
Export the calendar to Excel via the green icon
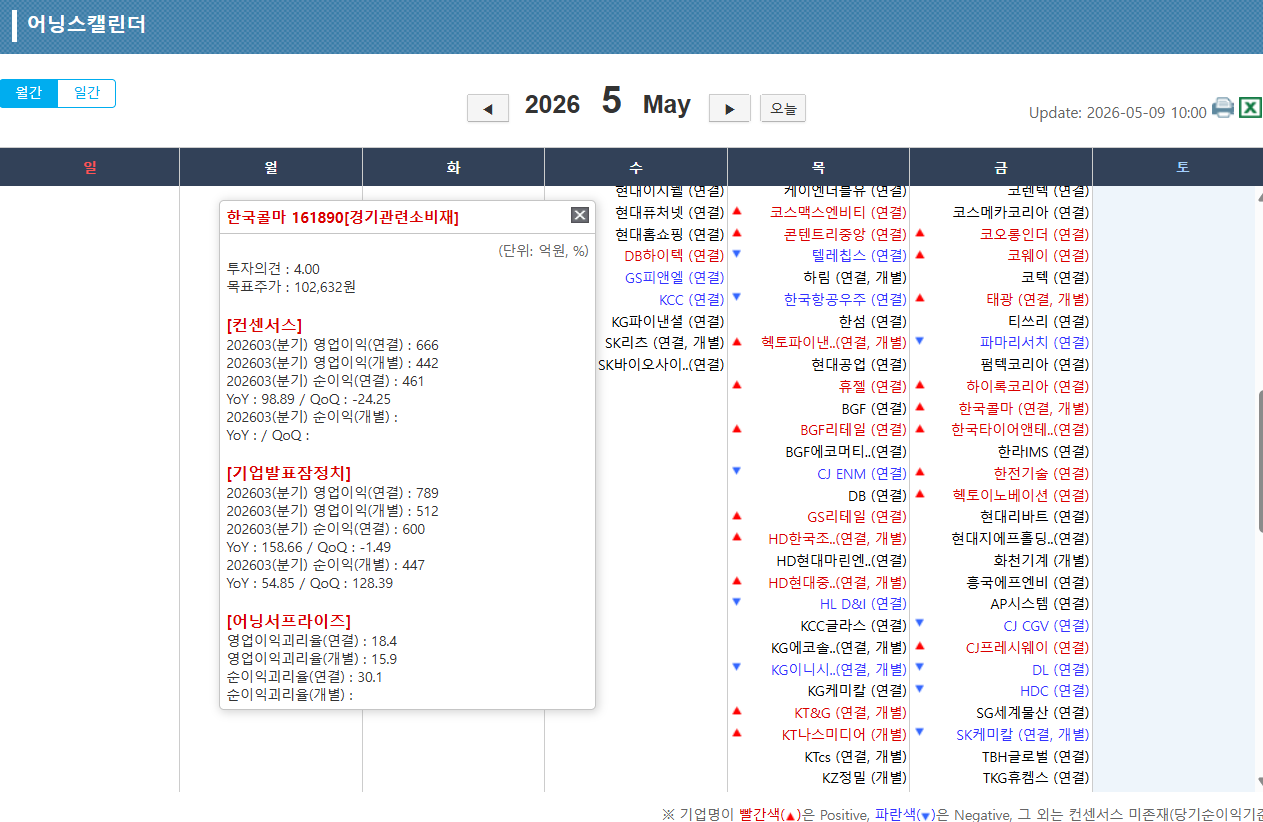[x=1250, y=108]
